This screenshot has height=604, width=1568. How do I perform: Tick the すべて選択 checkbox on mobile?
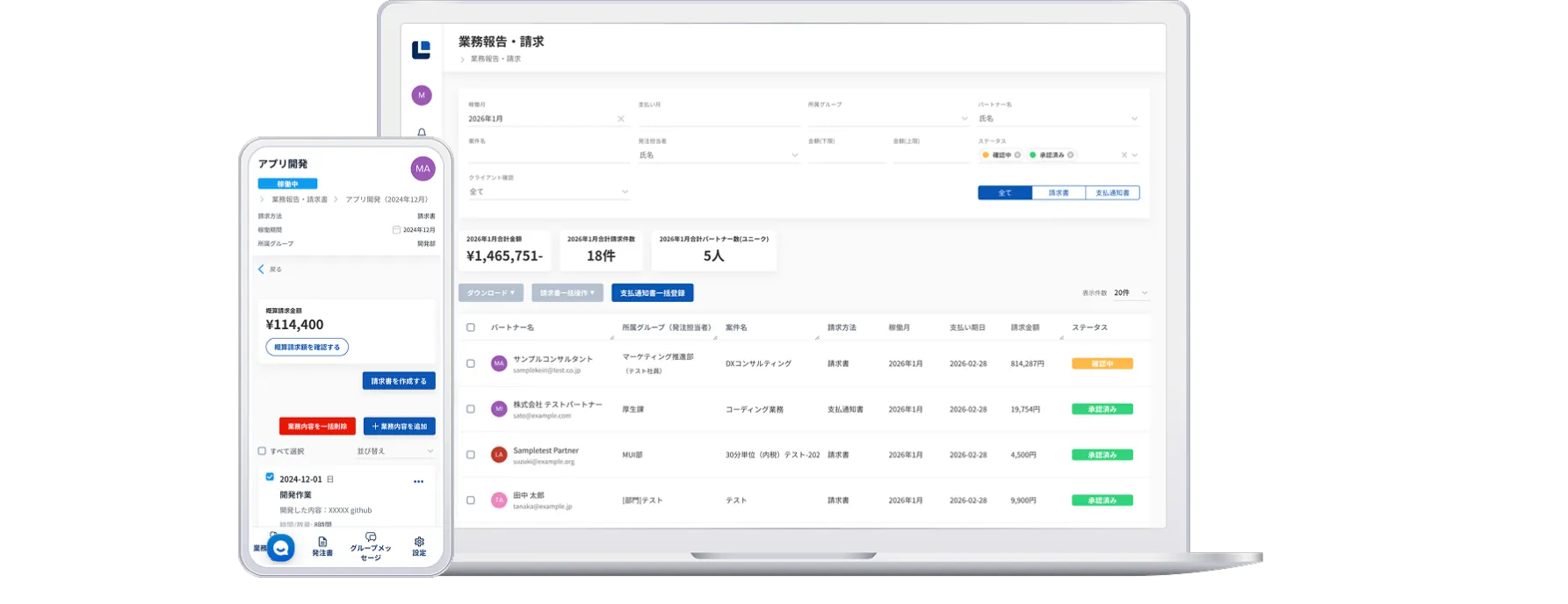click(x=262, y=451)
